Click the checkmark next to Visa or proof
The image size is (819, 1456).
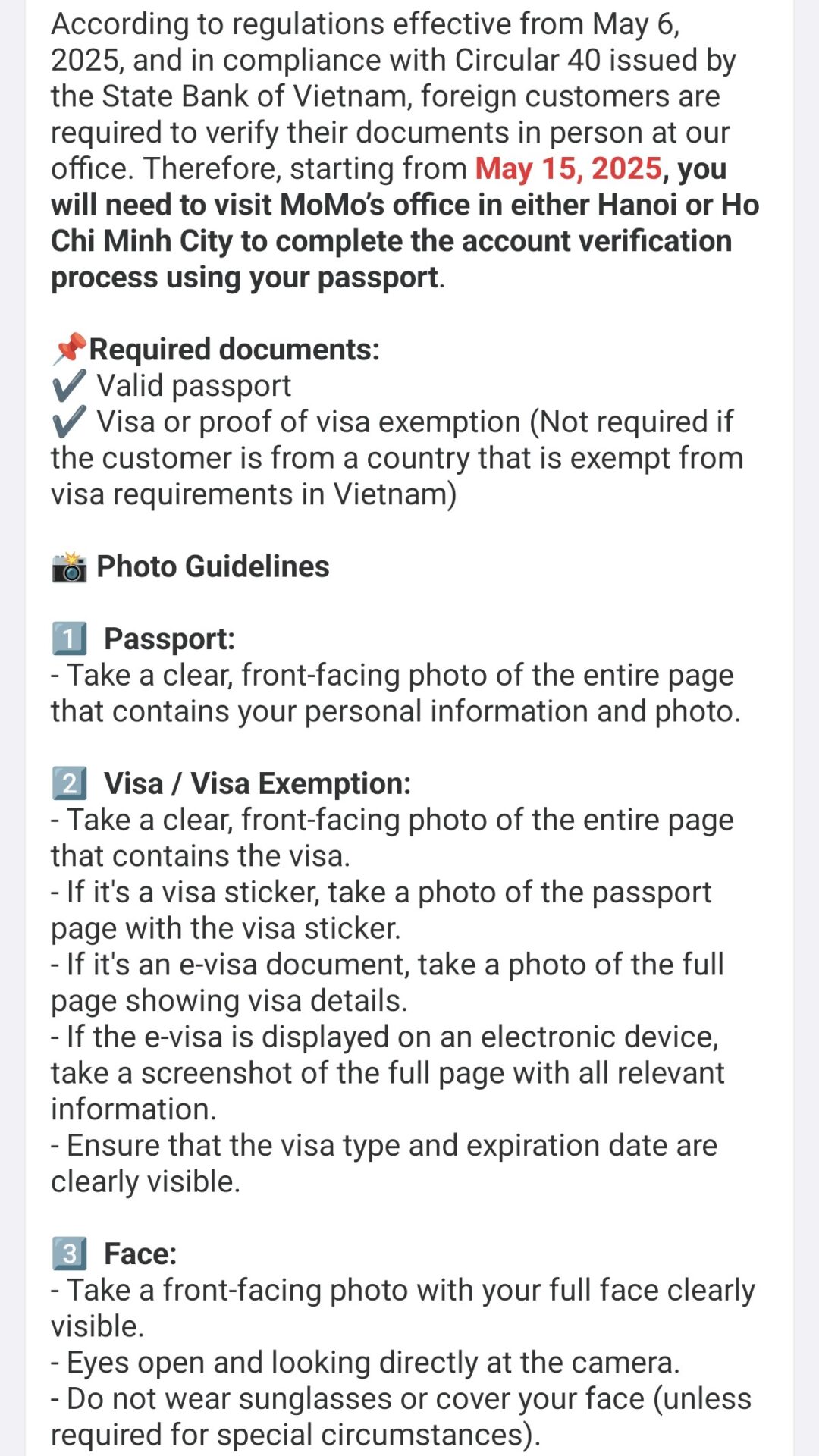pyautogui.click(x=69, y=422)
